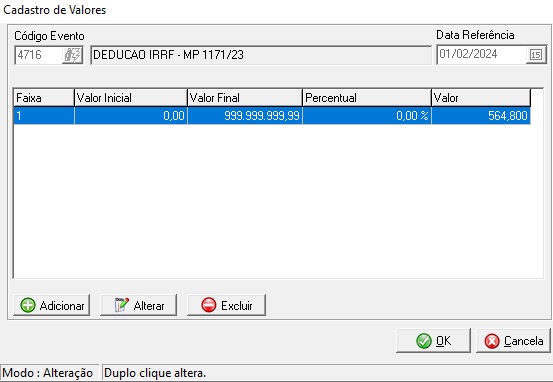Viewport: 553px width, 382px height.
Task: Click the green checkmark OK icon
Action: pyautogui.click(x=424, y=341)
